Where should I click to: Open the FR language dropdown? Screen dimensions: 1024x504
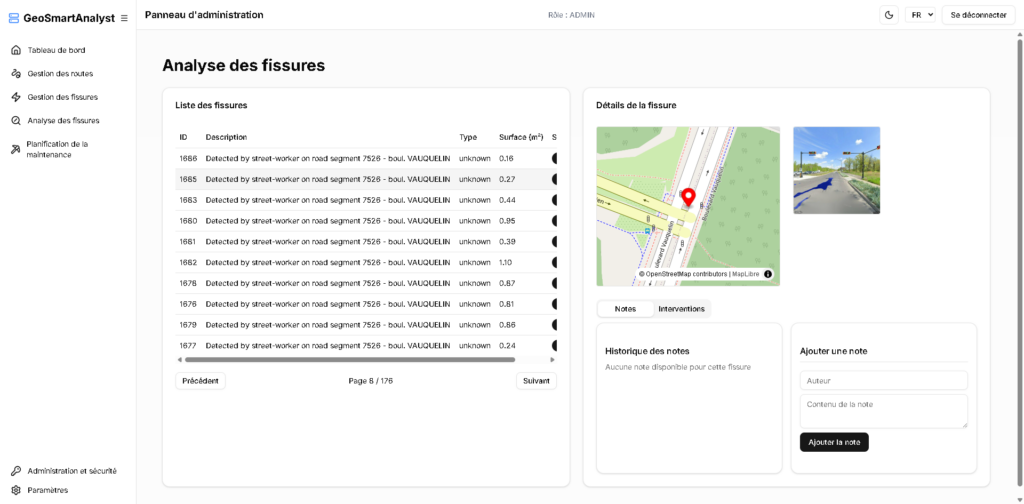click(x=921, y=15)
